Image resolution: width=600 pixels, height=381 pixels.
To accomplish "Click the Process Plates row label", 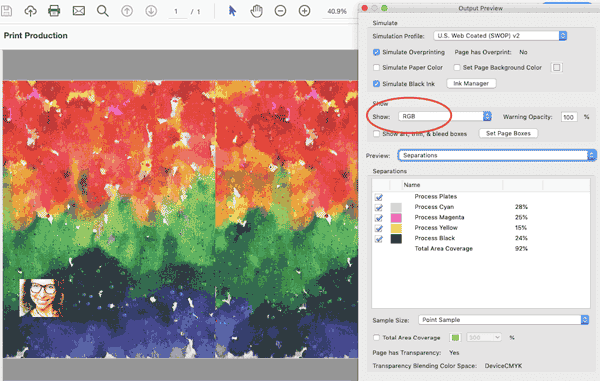I will [435, 197].
